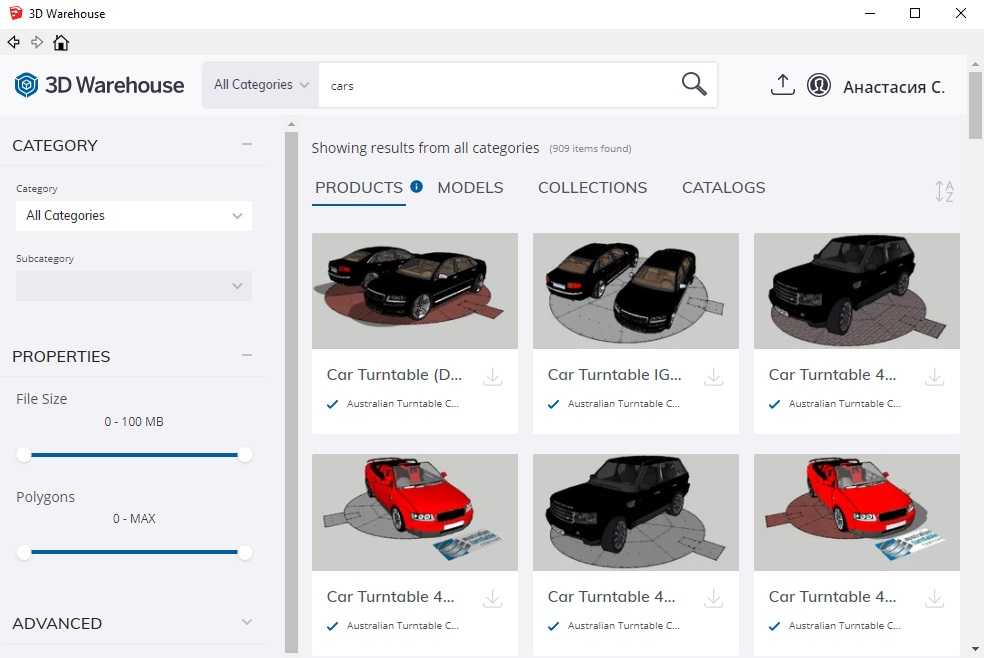The height and width of the screenshot is (658, 984).
Task: Go back with the left arrow icon
Action: click(13, 42)
